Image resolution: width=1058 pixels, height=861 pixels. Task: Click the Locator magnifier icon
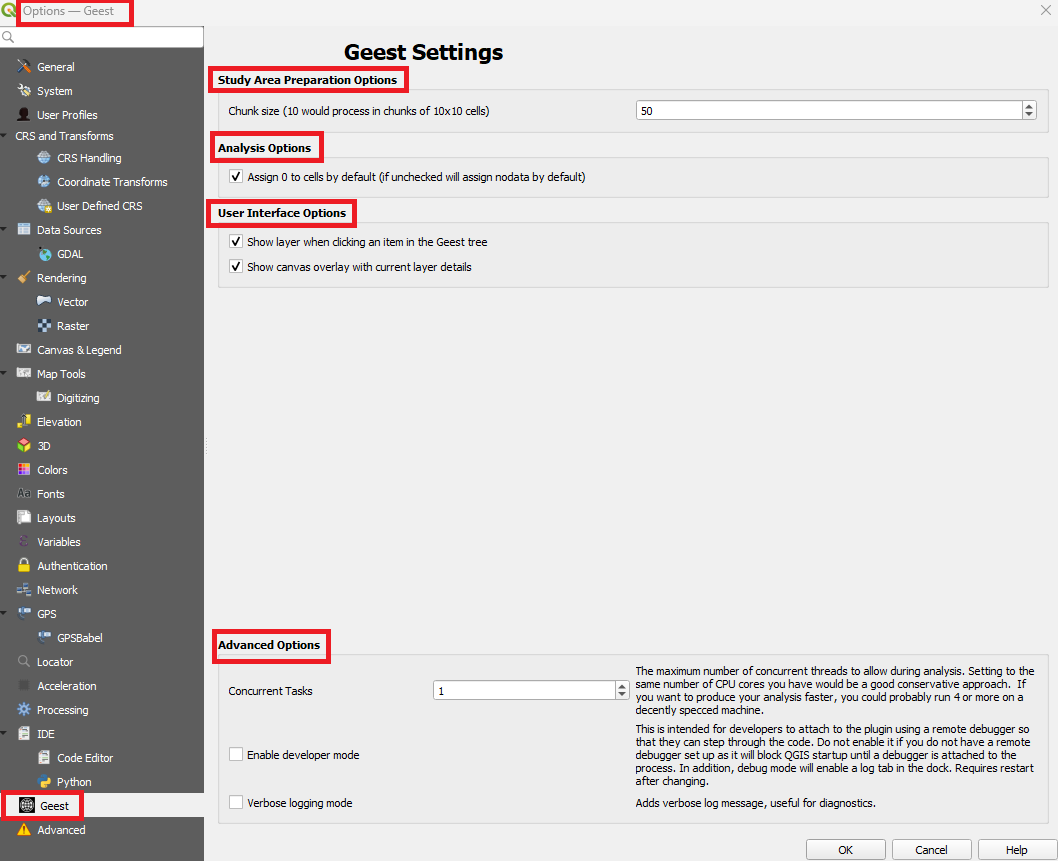pos(24,661)
